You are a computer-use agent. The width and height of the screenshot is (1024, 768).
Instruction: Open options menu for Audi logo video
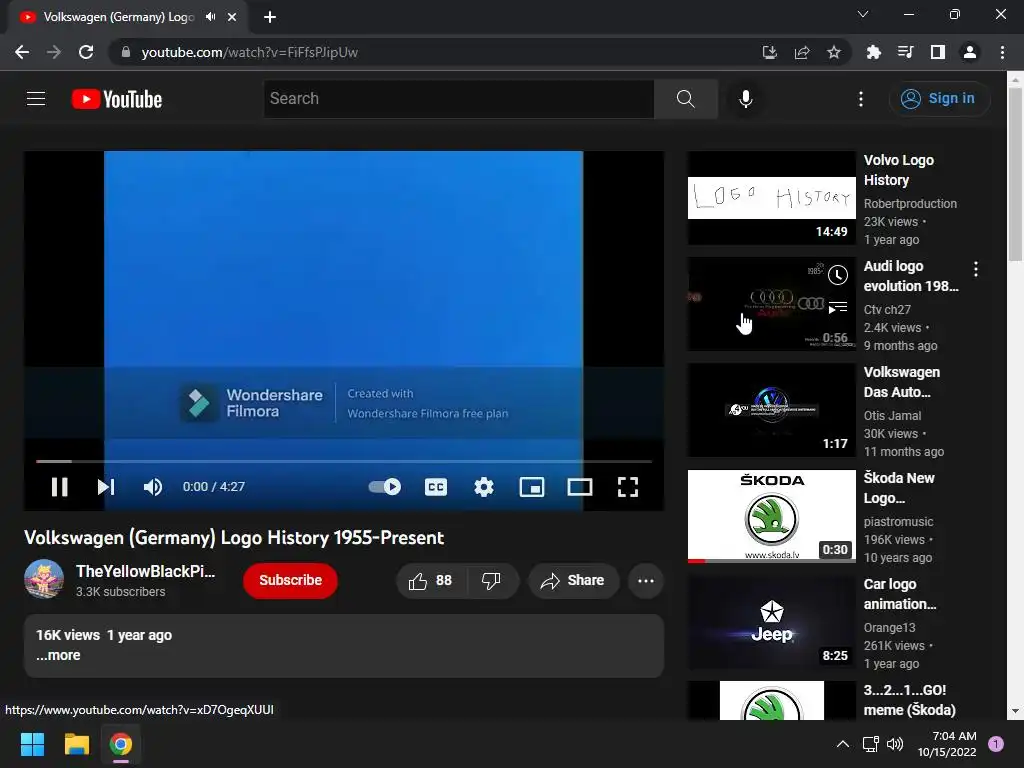click(976, 269)
